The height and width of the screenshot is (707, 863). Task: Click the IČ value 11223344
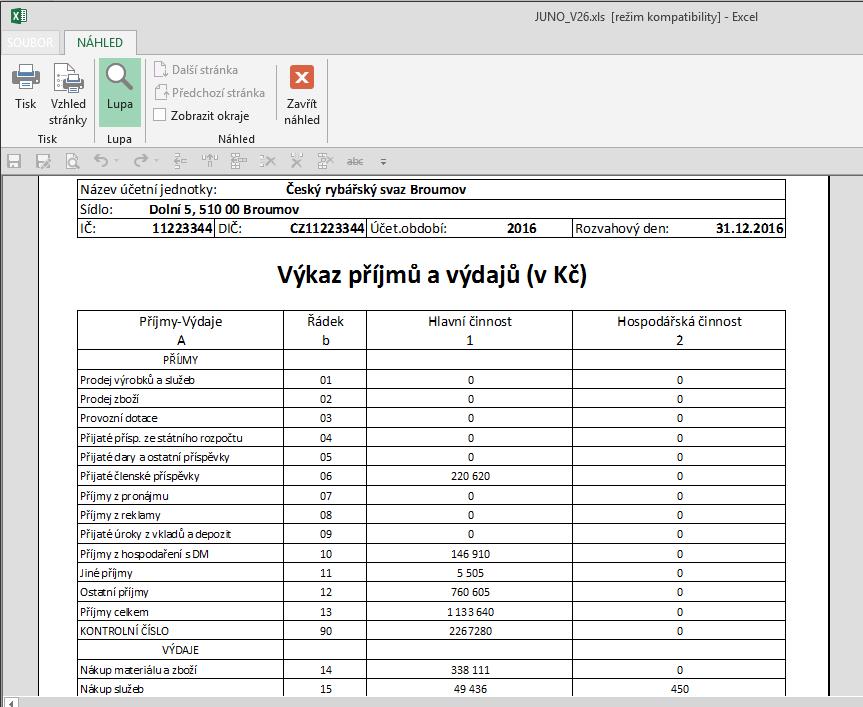tap(182, 228)
